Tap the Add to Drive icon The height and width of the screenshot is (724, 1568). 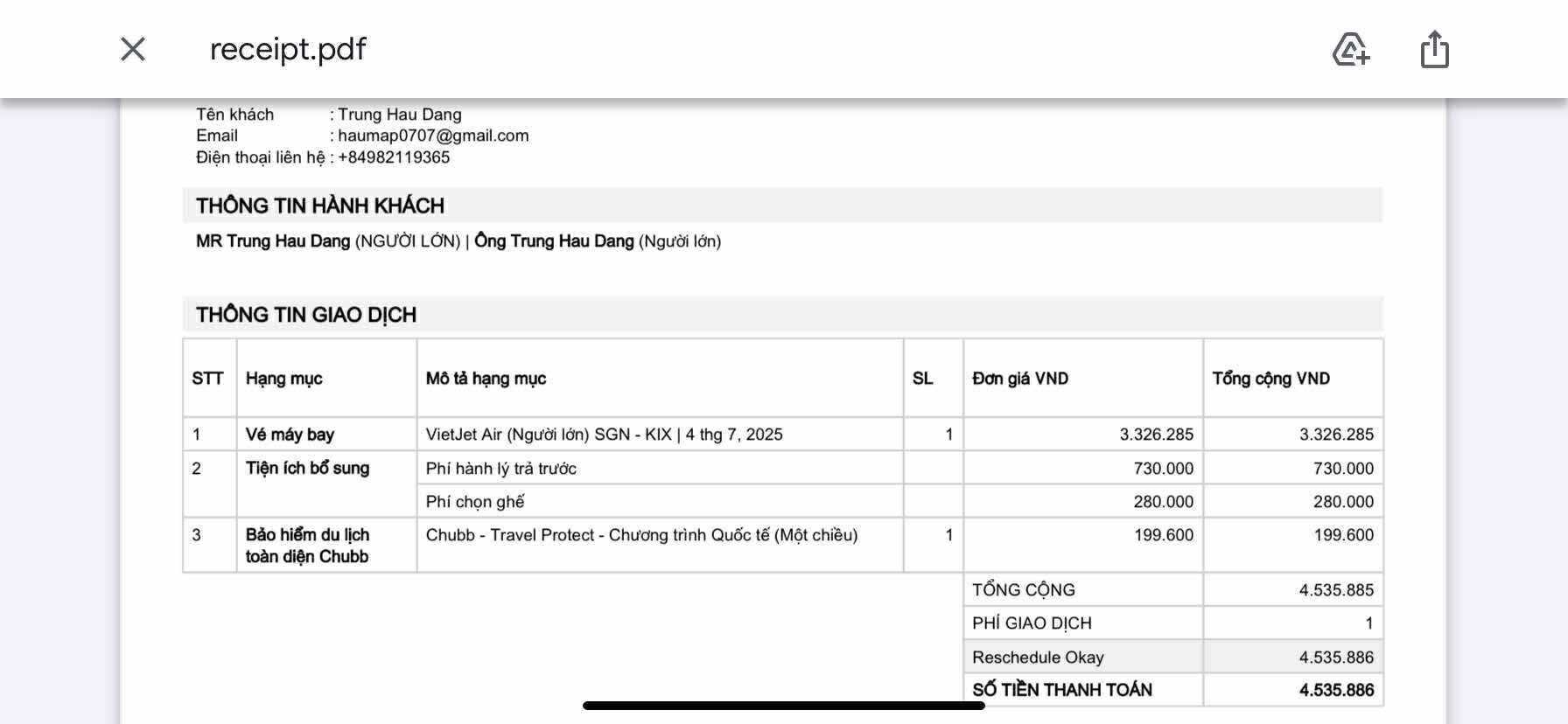tap(1350, 49)
